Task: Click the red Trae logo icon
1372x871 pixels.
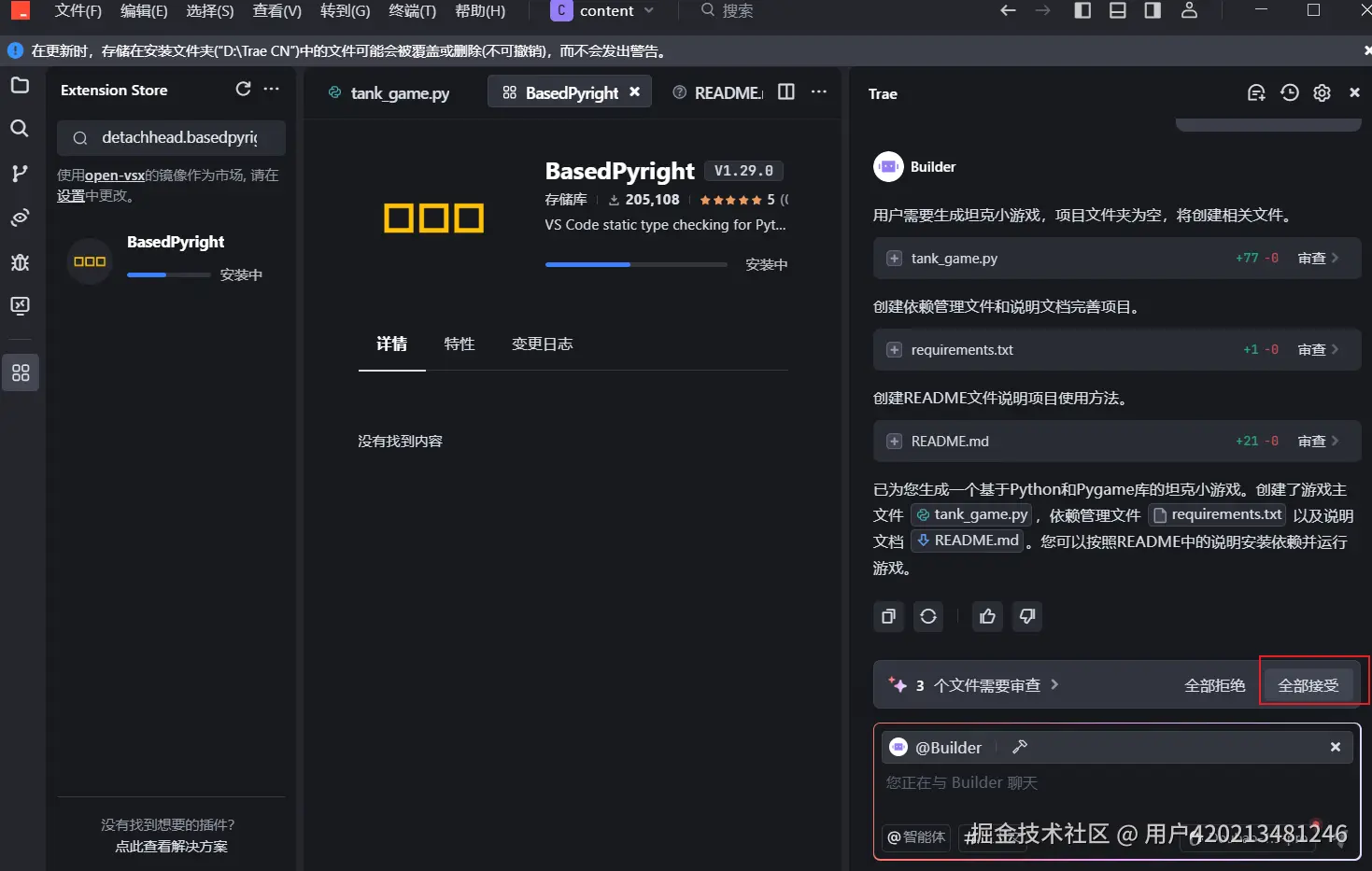Action: 20,10
